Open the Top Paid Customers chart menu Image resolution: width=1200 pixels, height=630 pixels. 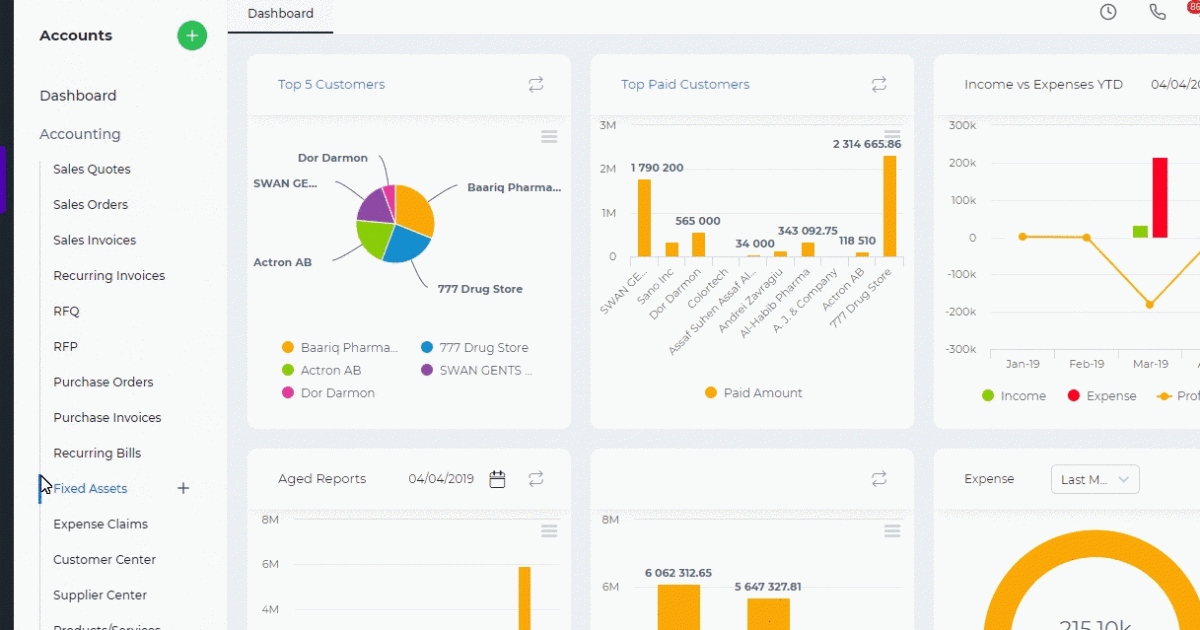tap(892, 135)
